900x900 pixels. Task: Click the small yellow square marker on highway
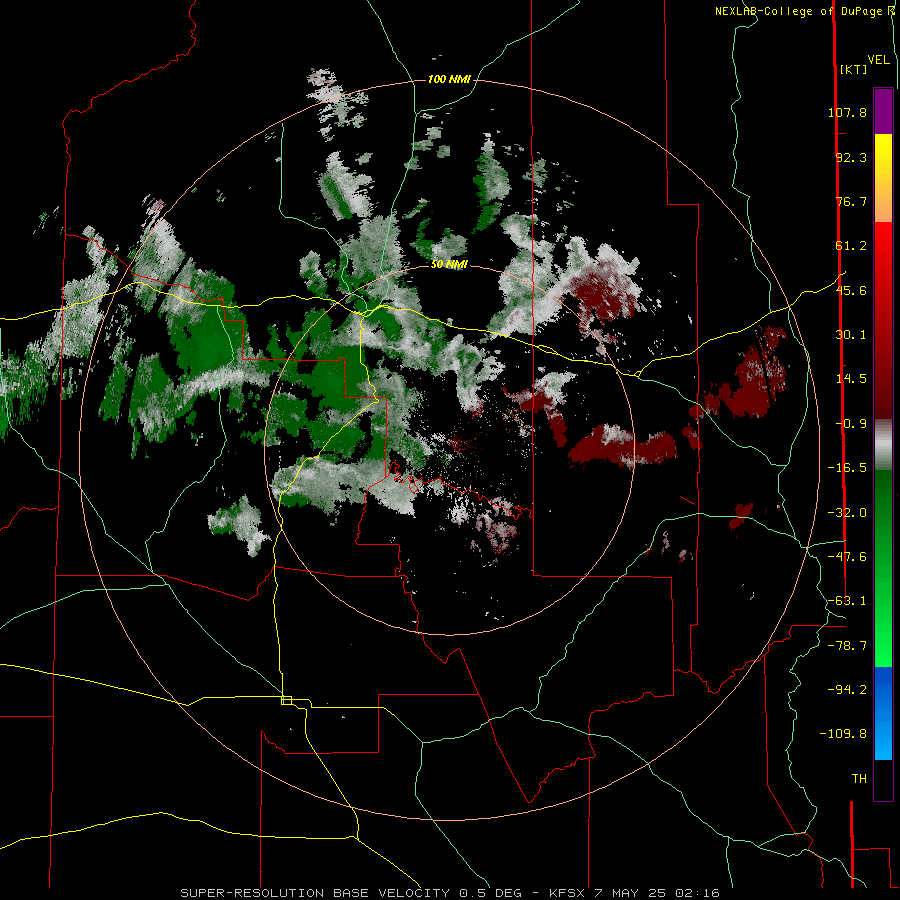(x=286, y=700)
